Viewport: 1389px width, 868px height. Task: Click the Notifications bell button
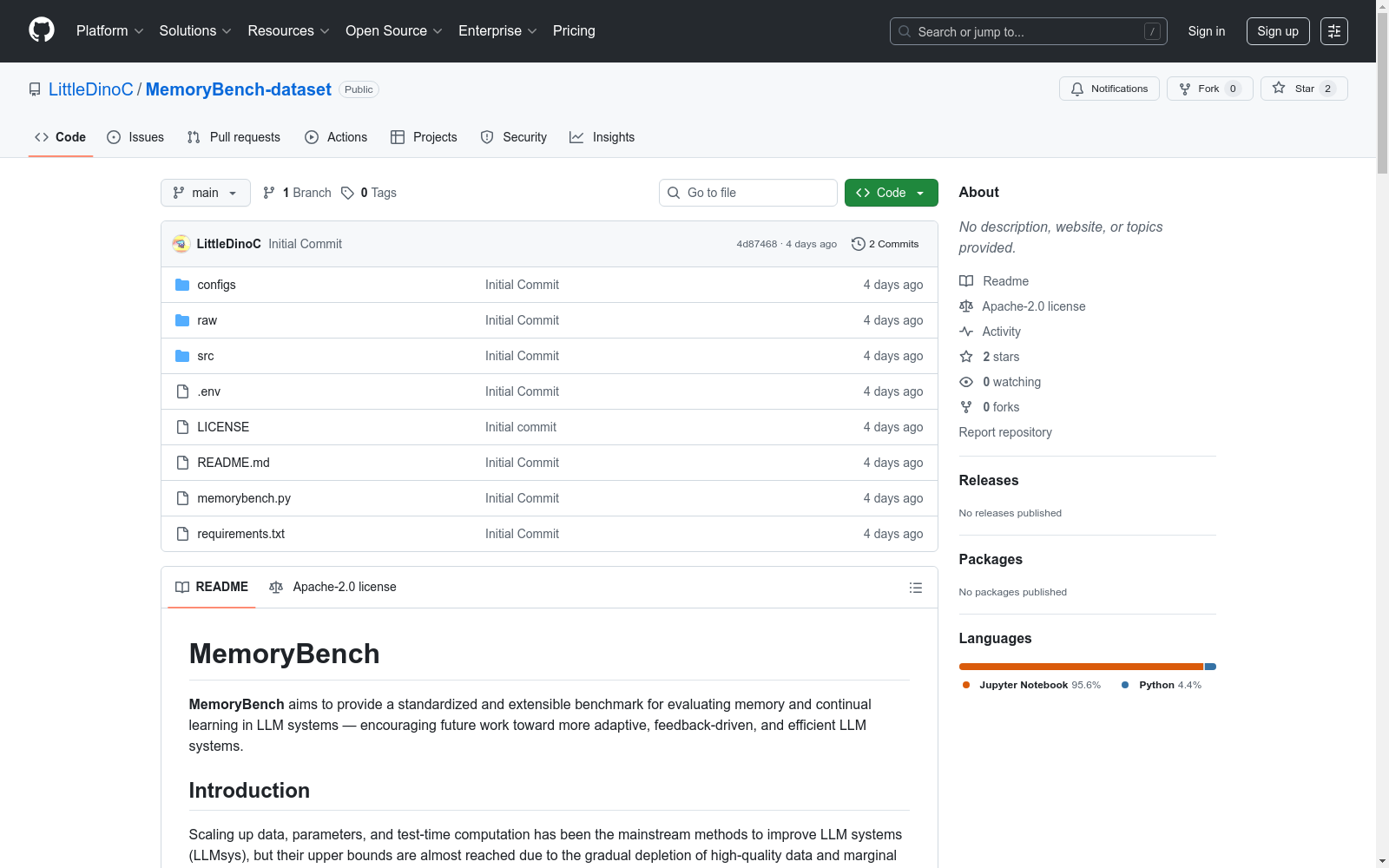click(x=1109, y=89)
